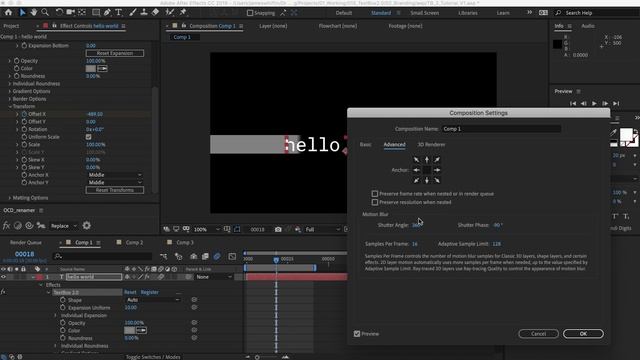Select the Zoom magnifier tool
The image size is (640, 360).
click(x=45, y=13)
